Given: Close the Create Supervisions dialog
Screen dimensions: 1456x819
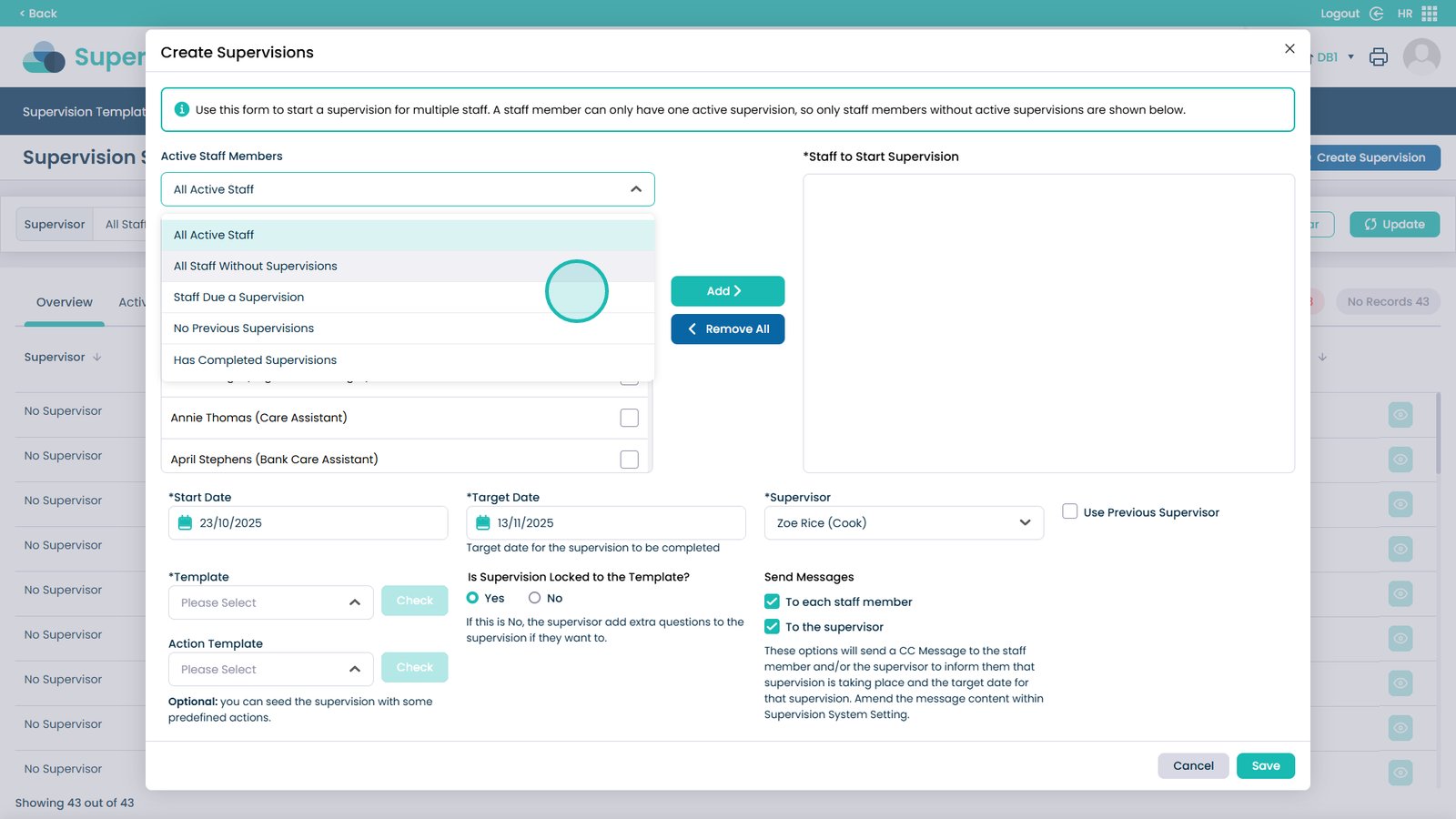Looking at the screenshot, I should click(x=1289, y=49).
